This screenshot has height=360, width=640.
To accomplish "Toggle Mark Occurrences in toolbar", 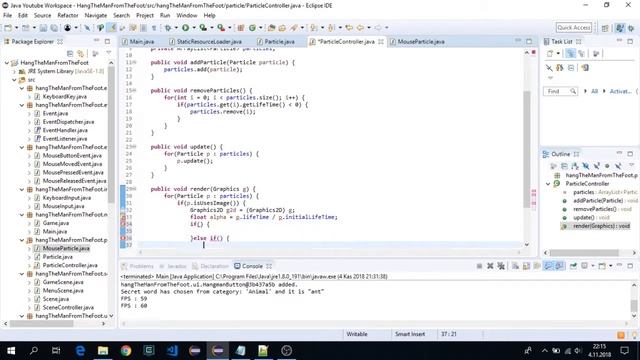I will pyautogui.click(x=111, y=27).
